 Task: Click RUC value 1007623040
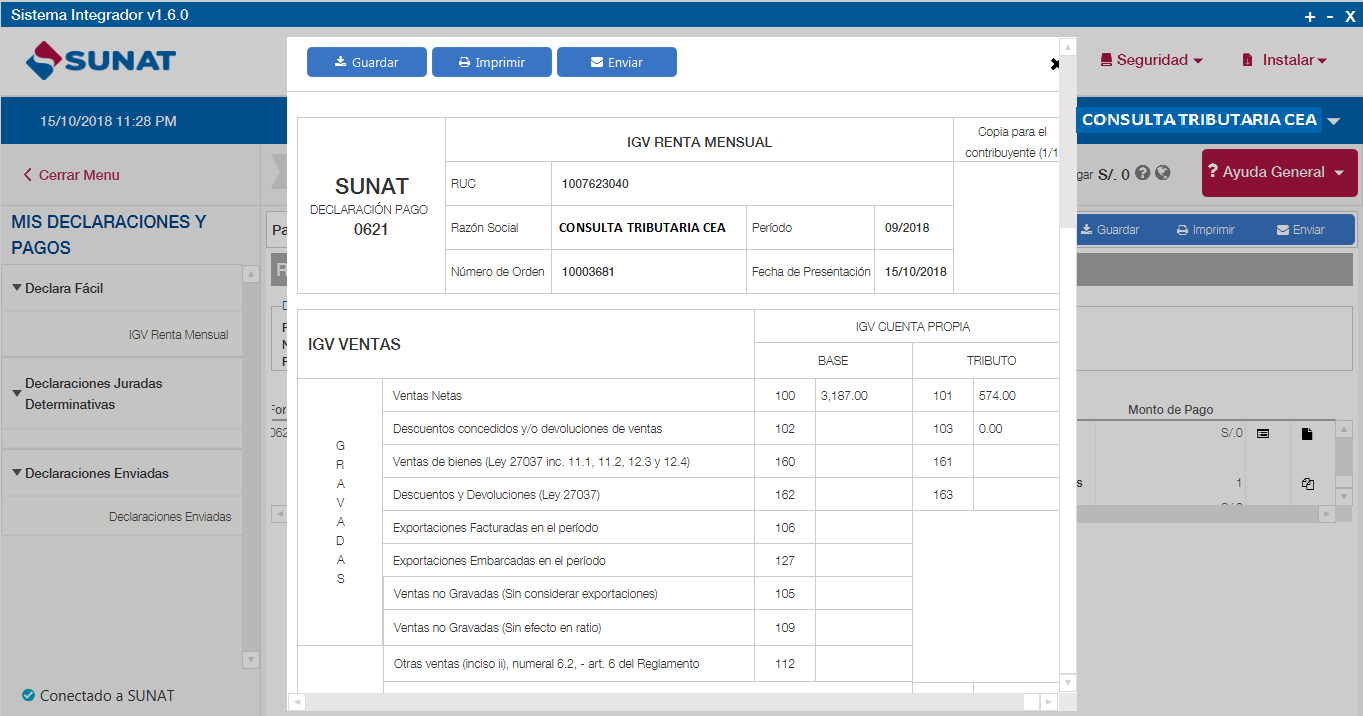pyautogui.click(x=595, y=184)
